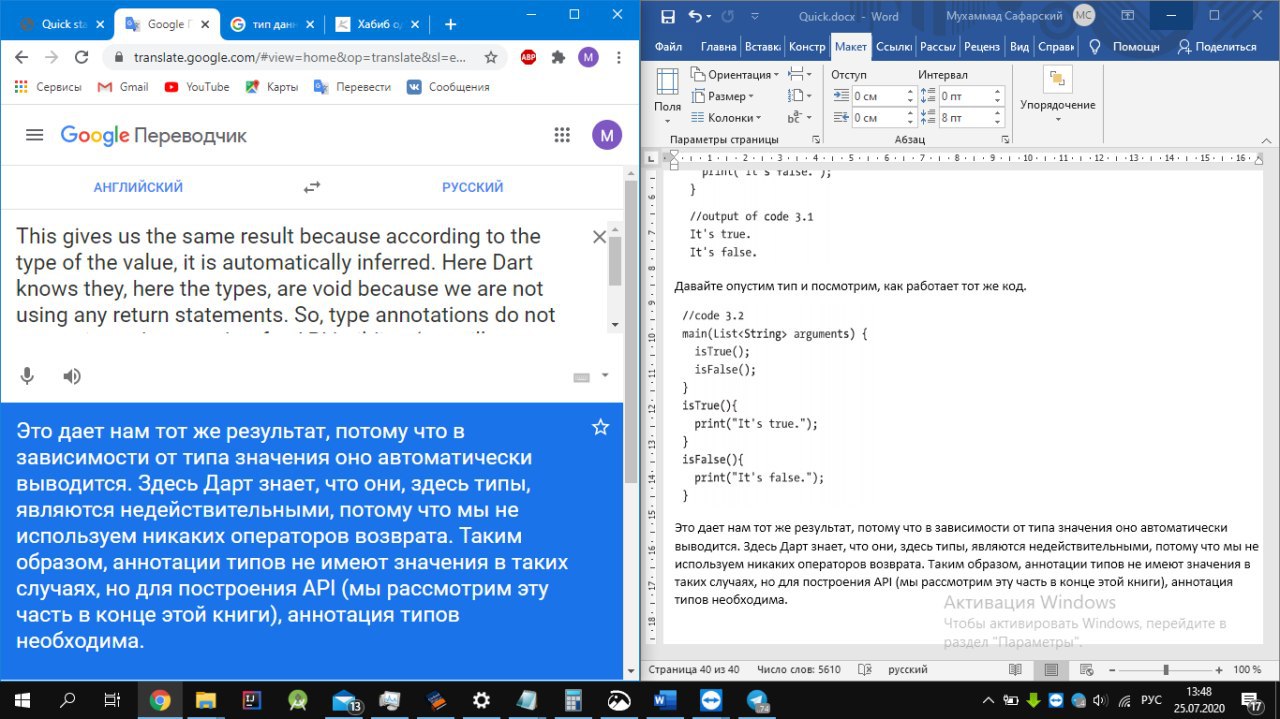Open ribbon display options in Word
Image resolution: width=1280 pixels, height=719 pixels.
1130,15
